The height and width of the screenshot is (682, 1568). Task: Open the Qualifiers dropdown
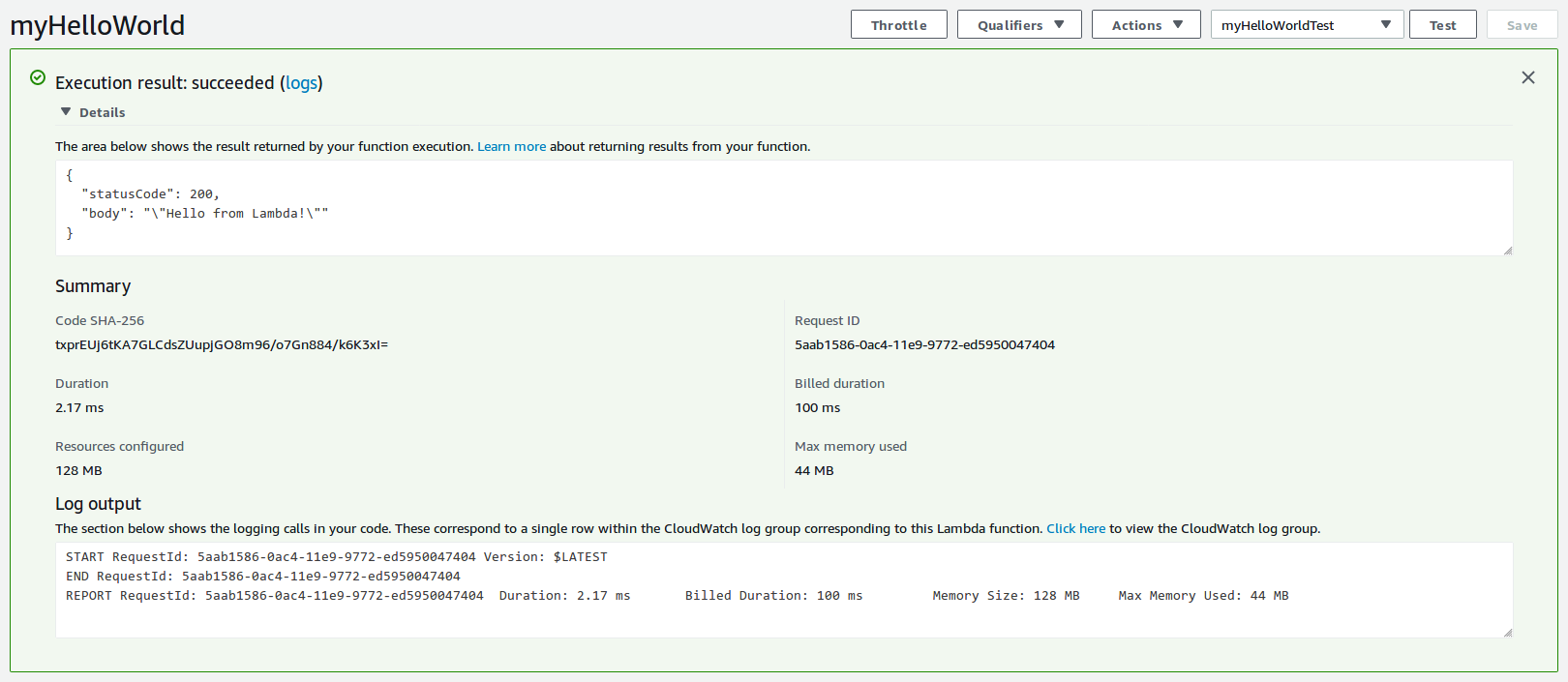[1019, 25]
